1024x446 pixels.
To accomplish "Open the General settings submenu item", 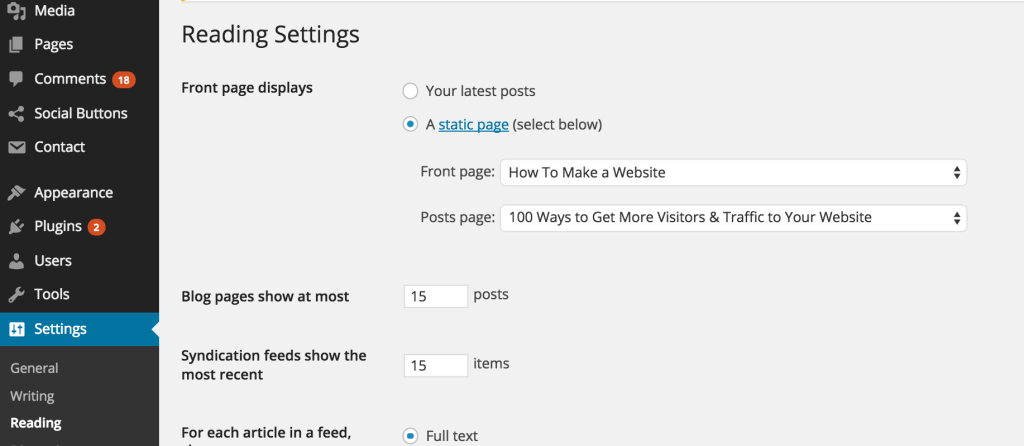I will pyautogui.click(x=34, y=368).
